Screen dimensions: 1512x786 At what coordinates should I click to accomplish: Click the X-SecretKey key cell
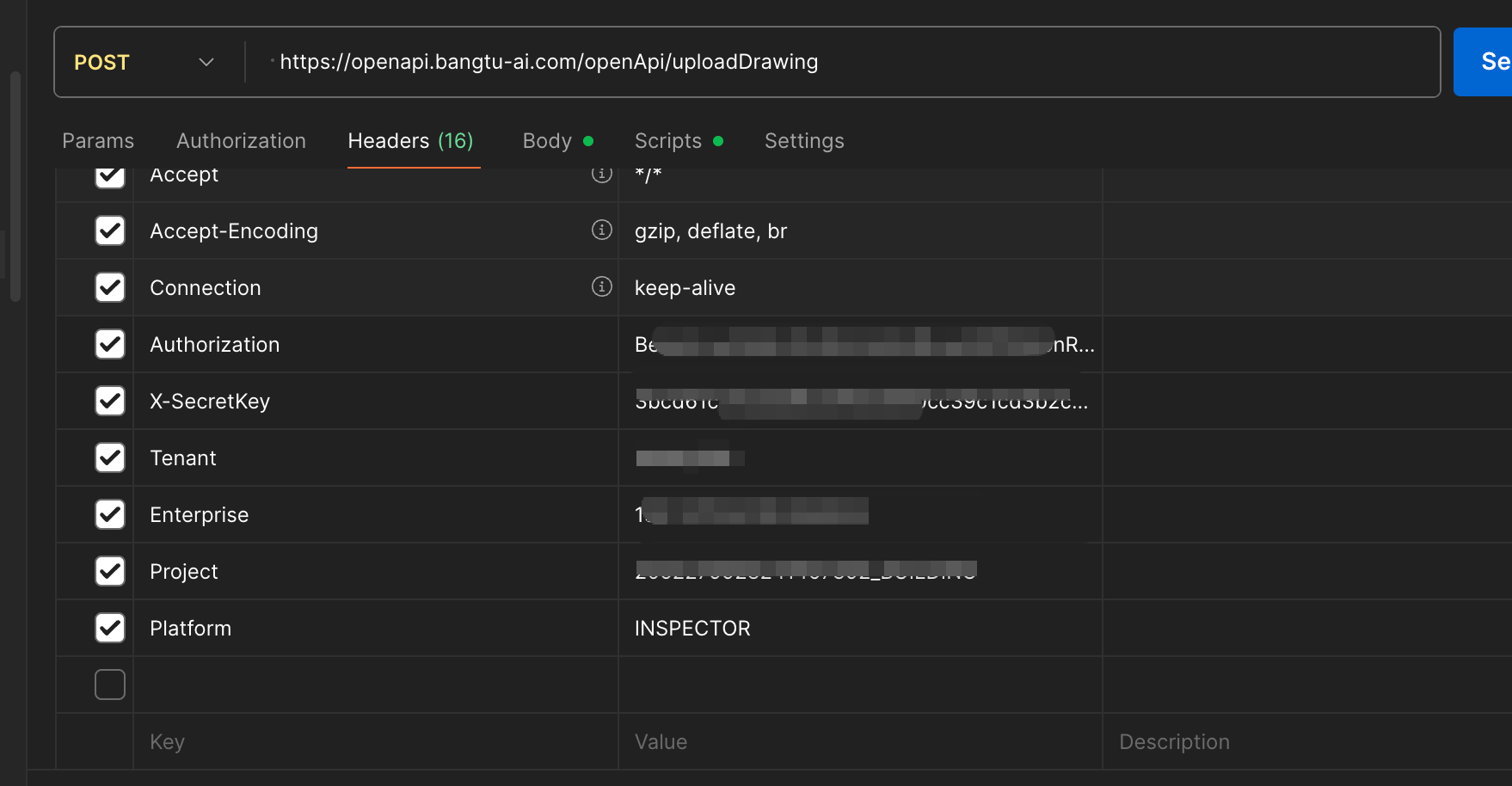point(376,402)
